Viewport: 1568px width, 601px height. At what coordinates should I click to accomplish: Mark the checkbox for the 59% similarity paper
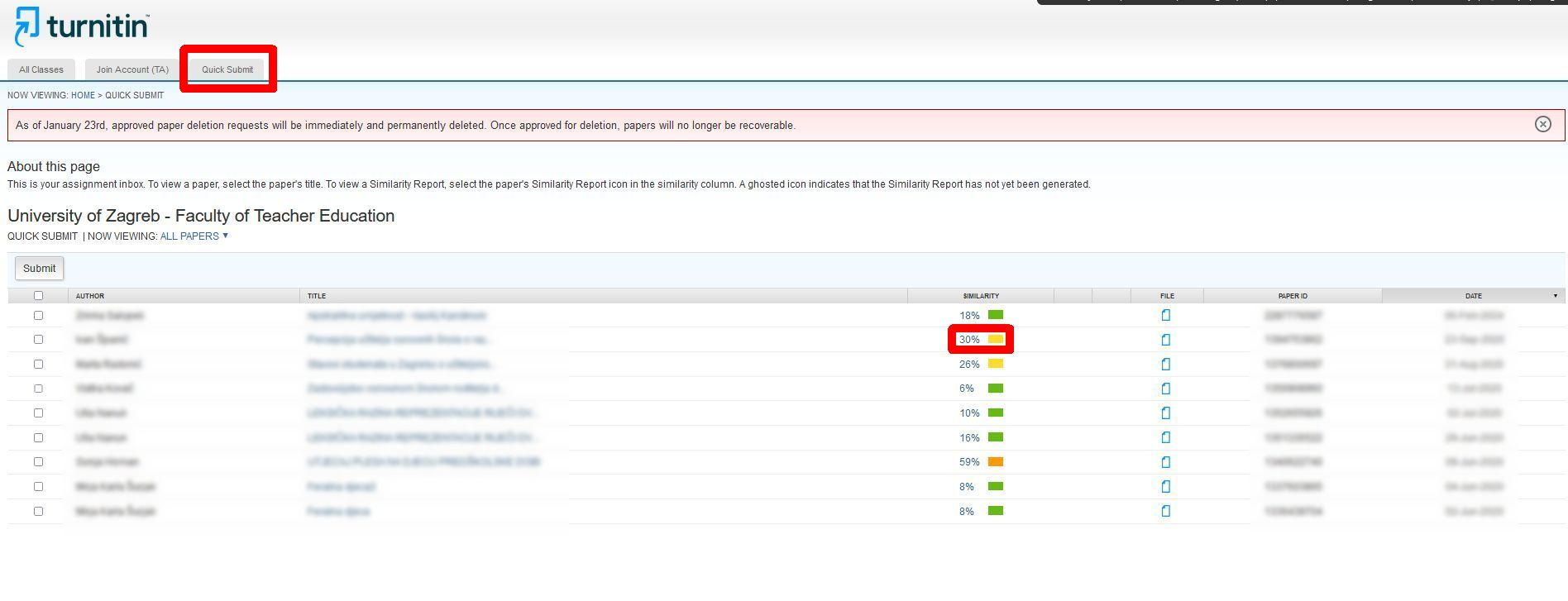(x=38, y=461)
